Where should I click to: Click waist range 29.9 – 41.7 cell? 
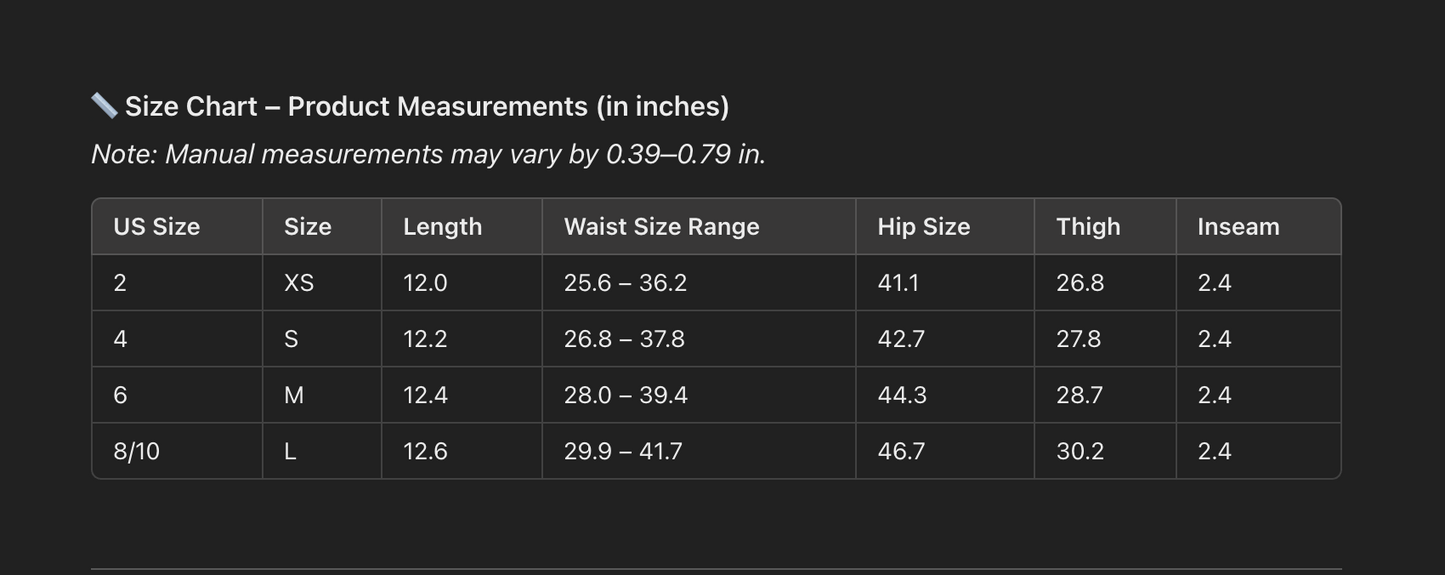click(x=623, y=451)
